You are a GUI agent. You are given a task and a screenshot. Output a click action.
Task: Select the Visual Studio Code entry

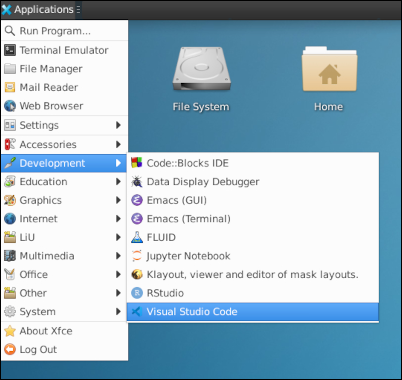253,312
